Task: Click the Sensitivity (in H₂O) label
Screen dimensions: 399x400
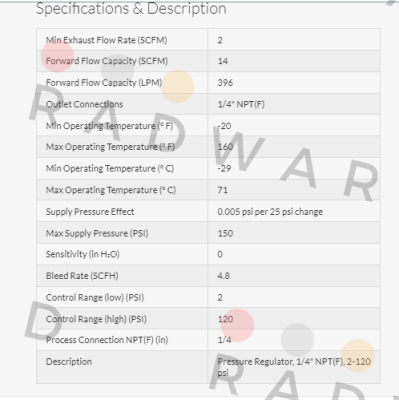Action: [82, 254]
